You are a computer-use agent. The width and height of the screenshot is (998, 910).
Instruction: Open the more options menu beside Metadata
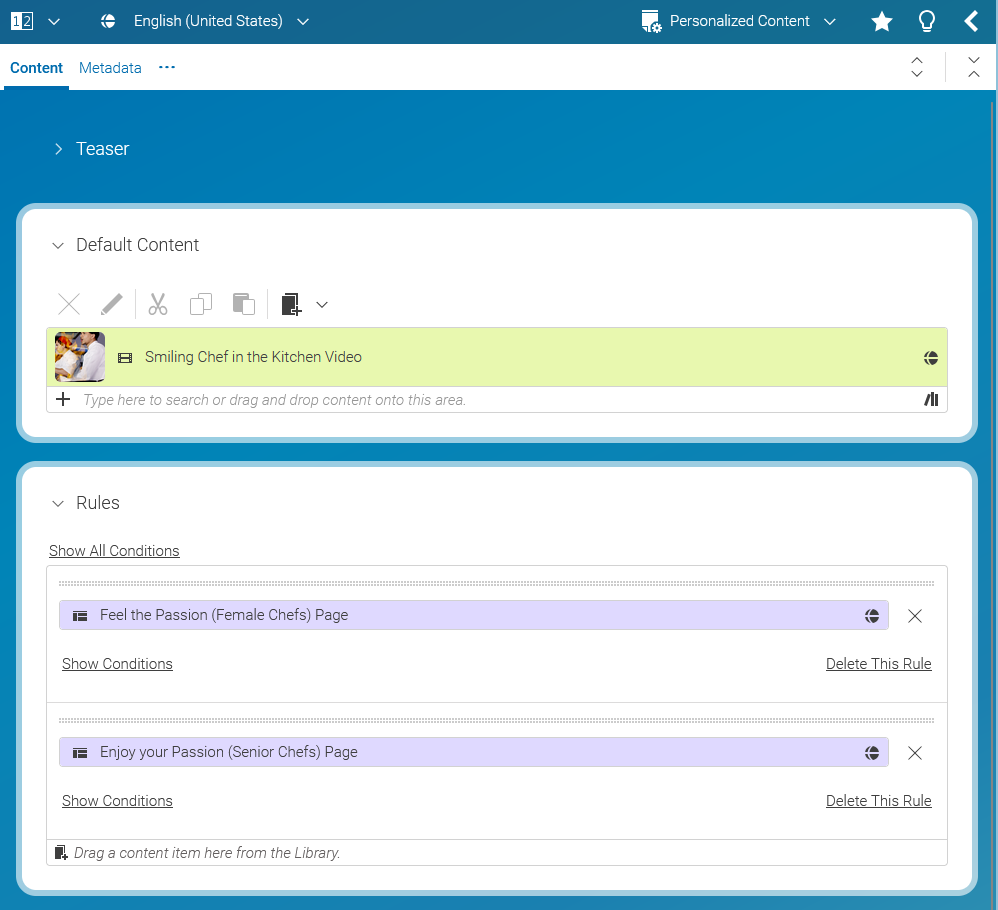(166, 67)
